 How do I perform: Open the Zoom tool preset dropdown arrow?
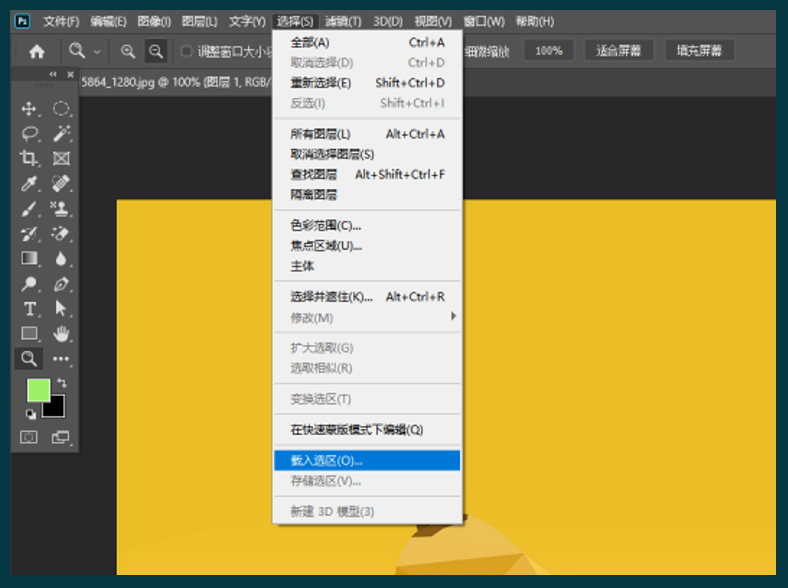(97, 51)
